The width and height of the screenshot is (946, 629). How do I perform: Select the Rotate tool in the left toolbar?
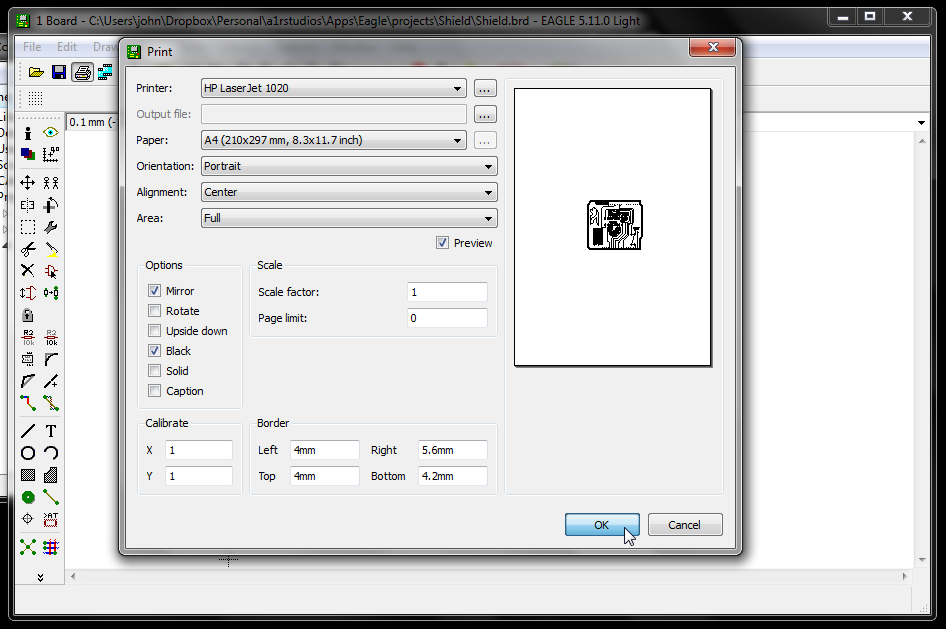pyautogui.click(x=51, y=205)
